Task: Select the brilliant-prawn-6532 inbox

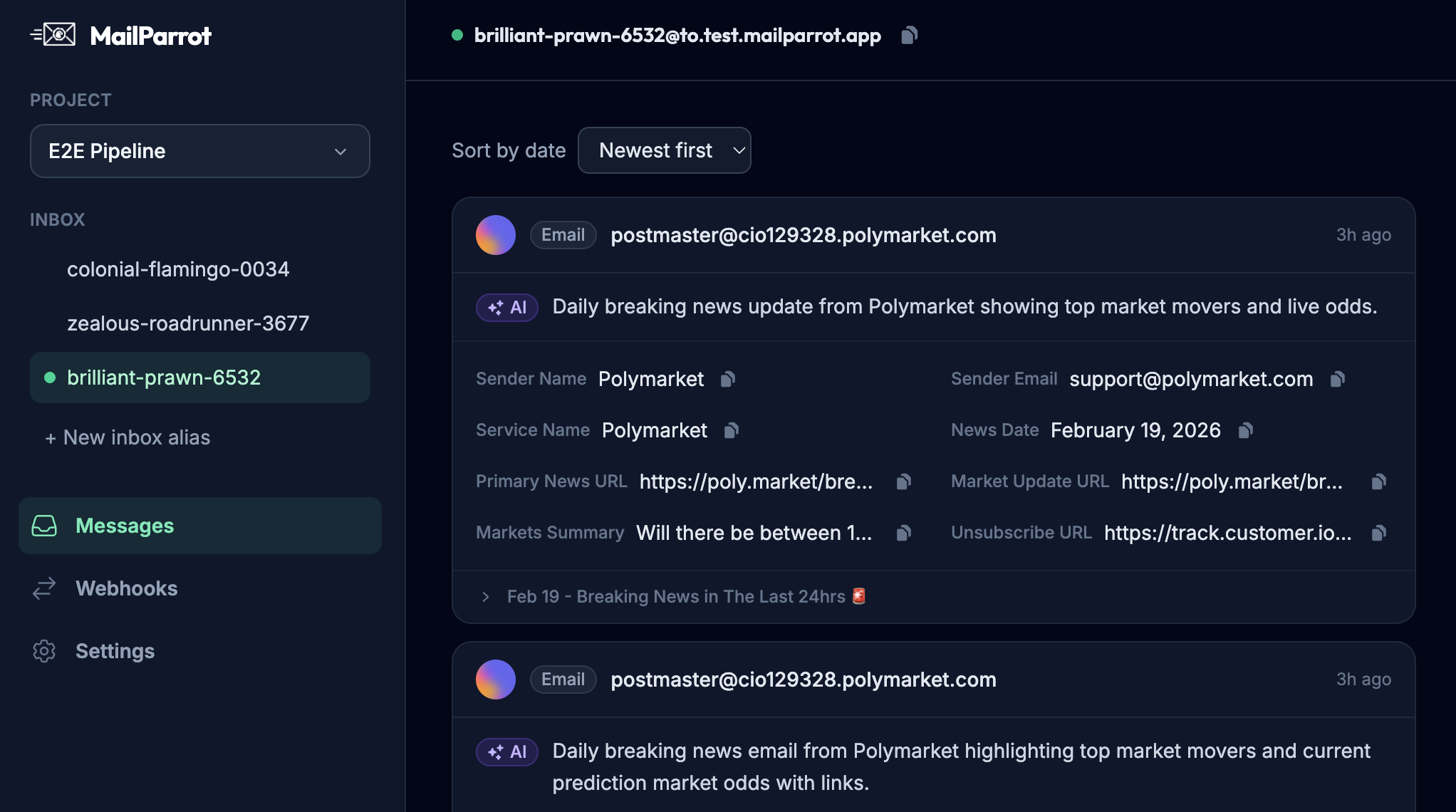Action: tap(163, 378)
